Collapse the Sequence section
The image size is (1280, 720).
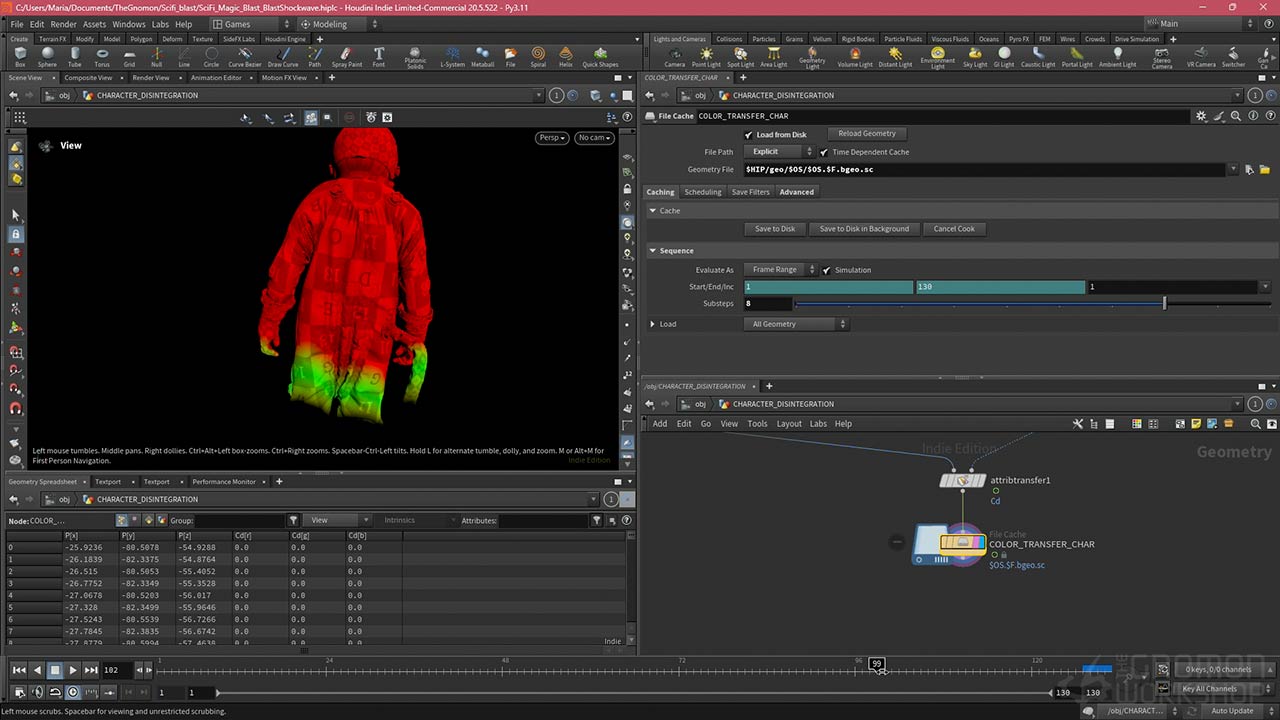(654, 251)
